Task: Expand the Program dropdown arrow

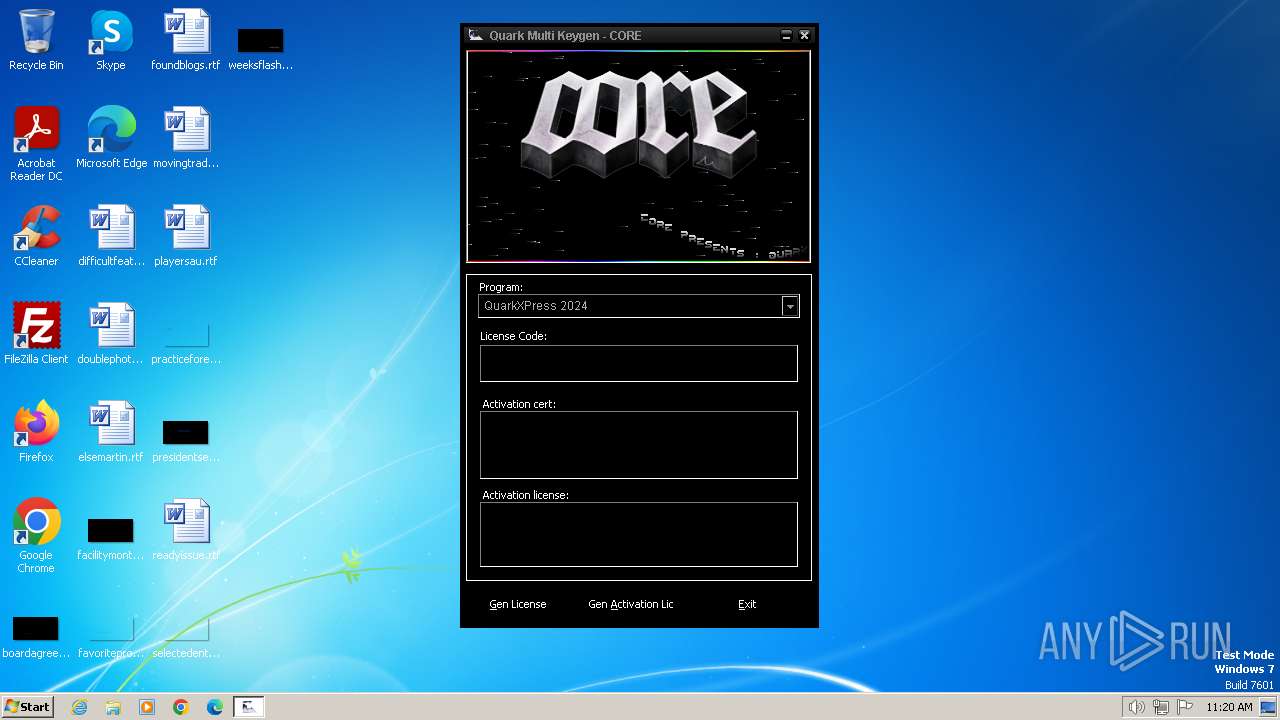Action: point(790,306)
